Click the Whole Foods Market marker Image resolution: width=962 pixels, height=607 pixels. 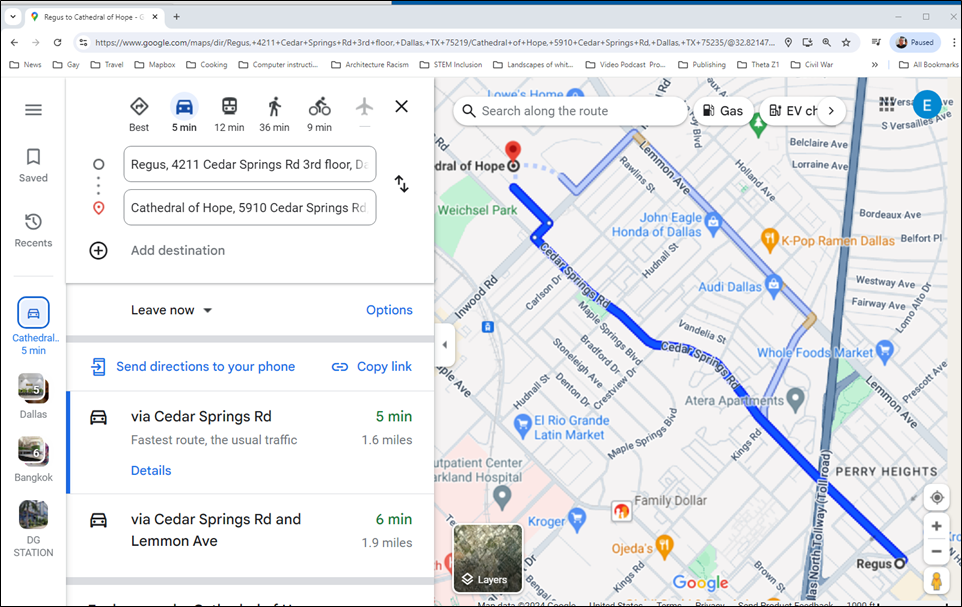884,350
